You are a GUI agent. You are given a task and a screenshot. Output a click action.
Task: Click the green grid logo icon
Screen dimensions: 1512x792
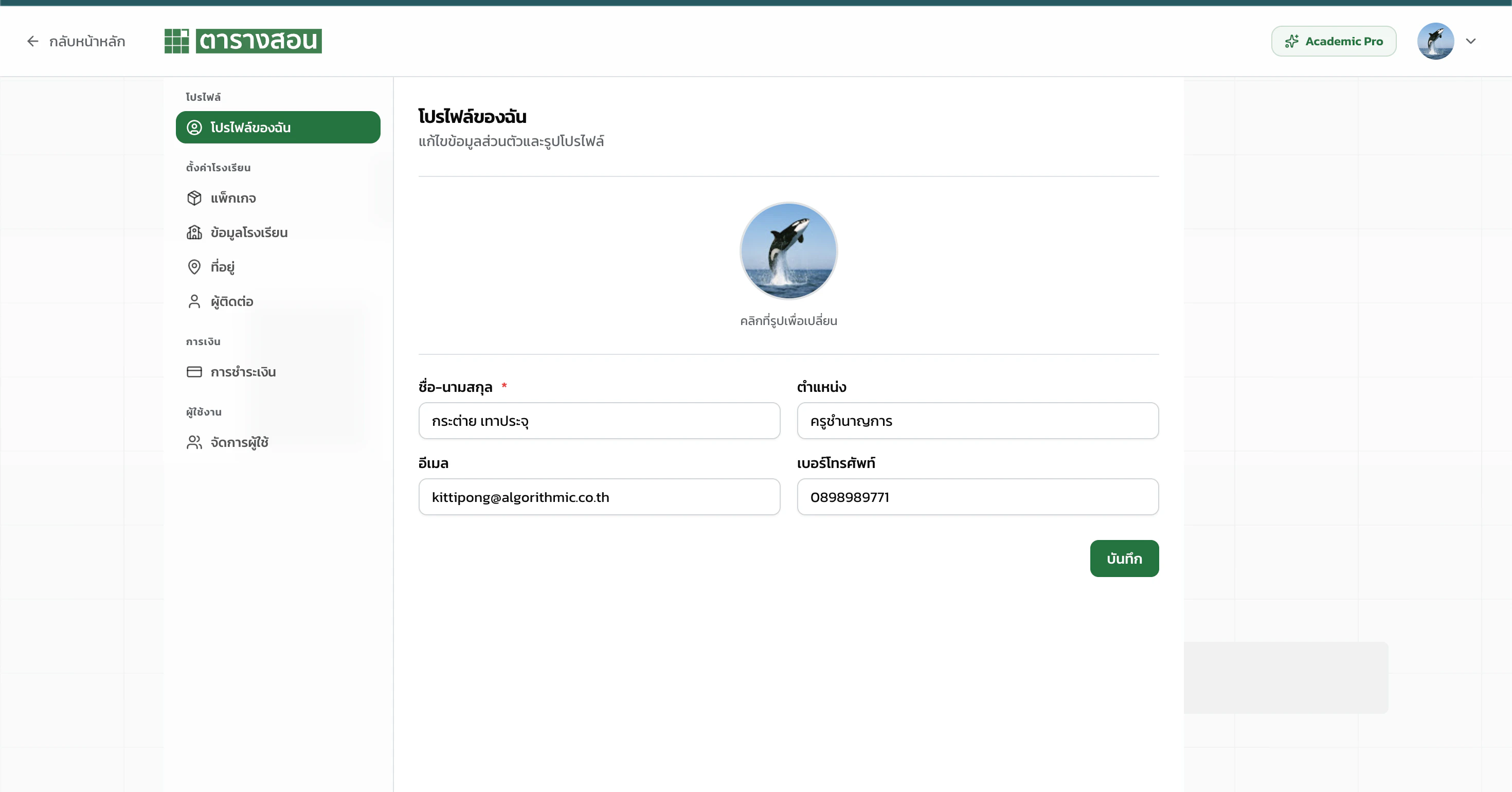point(176,41)
